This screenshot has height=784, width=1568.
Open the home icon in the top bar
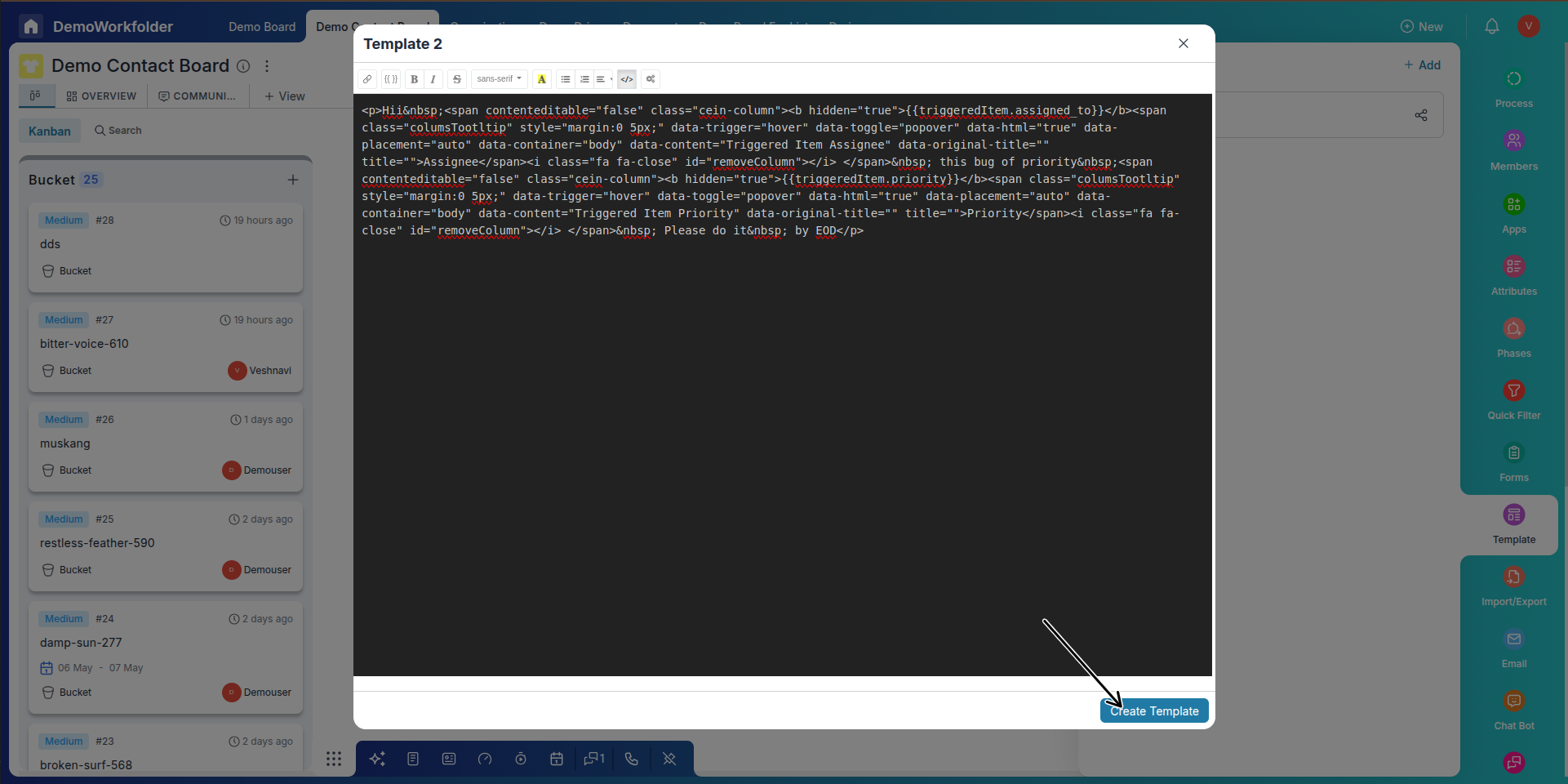point(31,26)
